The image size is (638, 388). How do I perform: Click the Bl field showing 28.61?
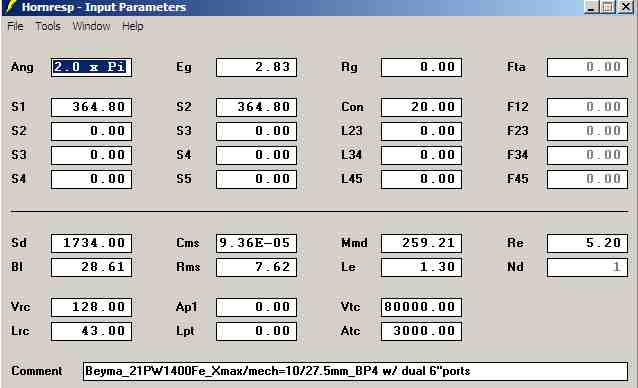pyautogui.click(x=92, y=267)
